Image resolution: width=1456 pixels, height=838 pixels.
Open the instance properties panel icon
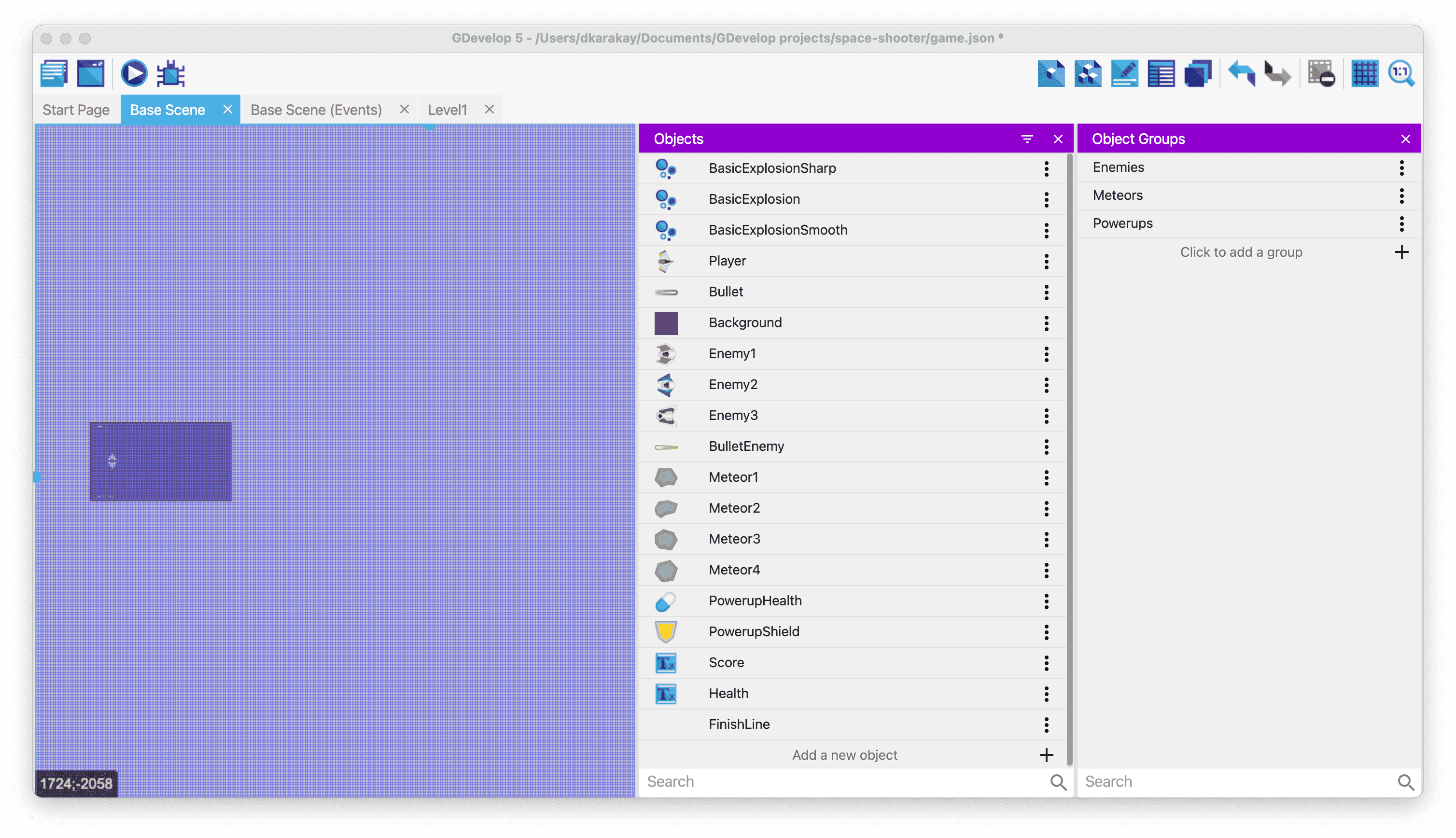1124,74
